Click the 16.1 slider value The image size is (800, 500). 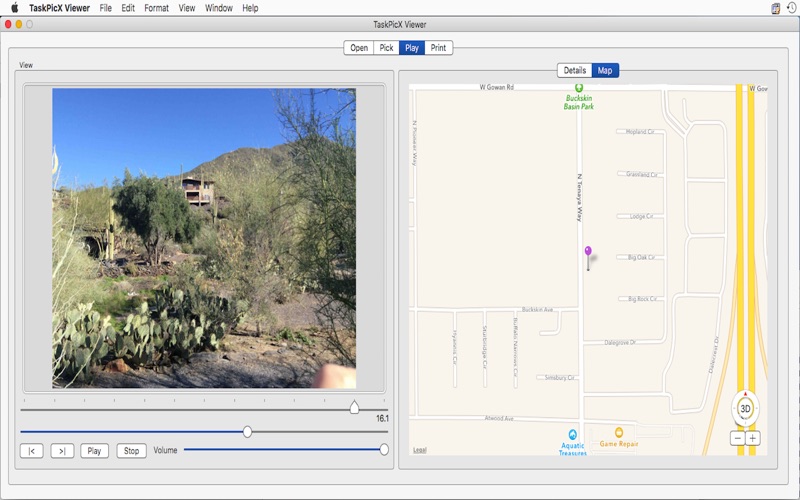click(382, 418)
